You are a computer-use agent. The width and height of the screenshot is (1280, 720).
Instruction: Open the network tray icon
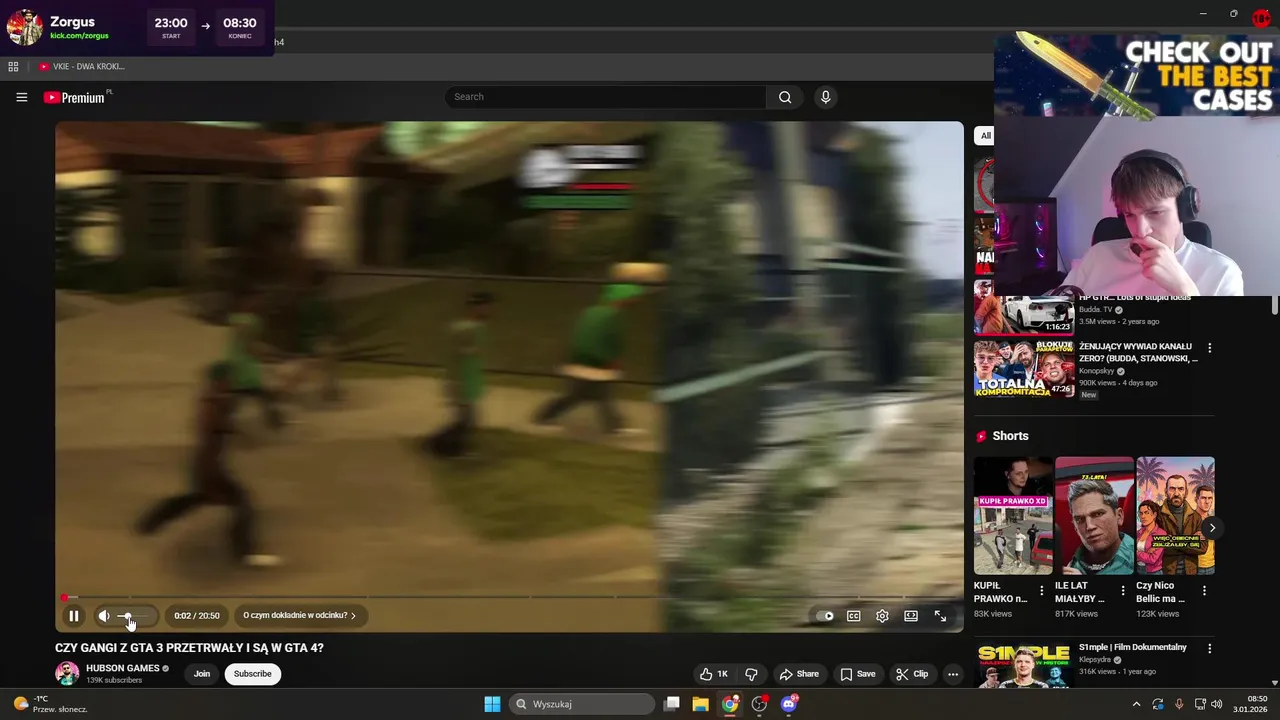pyautogui.click(x=1200, y=704)
